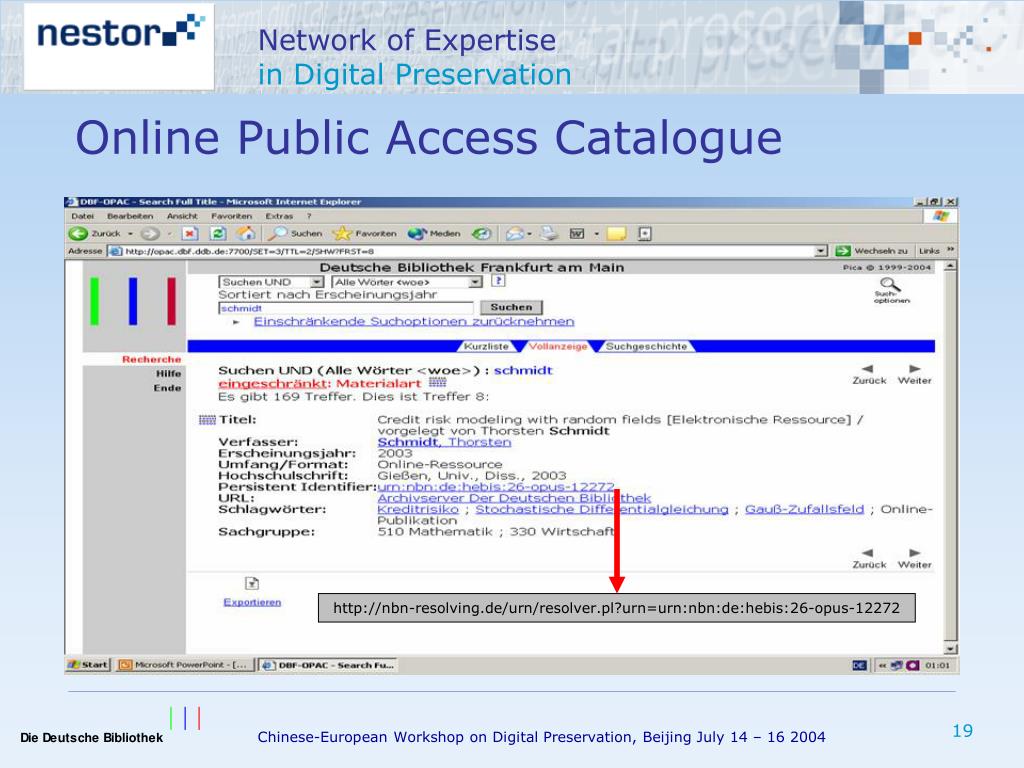The height and width of the screenshot is (768, 1024).
Task: Click the Materialart icon after eingeschränkt
Action: tap(438, 382)
